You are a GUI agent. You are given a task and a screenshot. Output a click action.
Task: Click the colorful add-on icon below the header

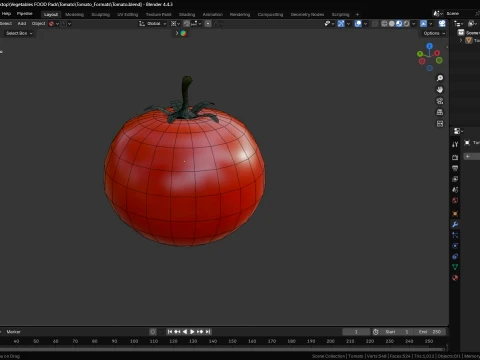point(183,33)
